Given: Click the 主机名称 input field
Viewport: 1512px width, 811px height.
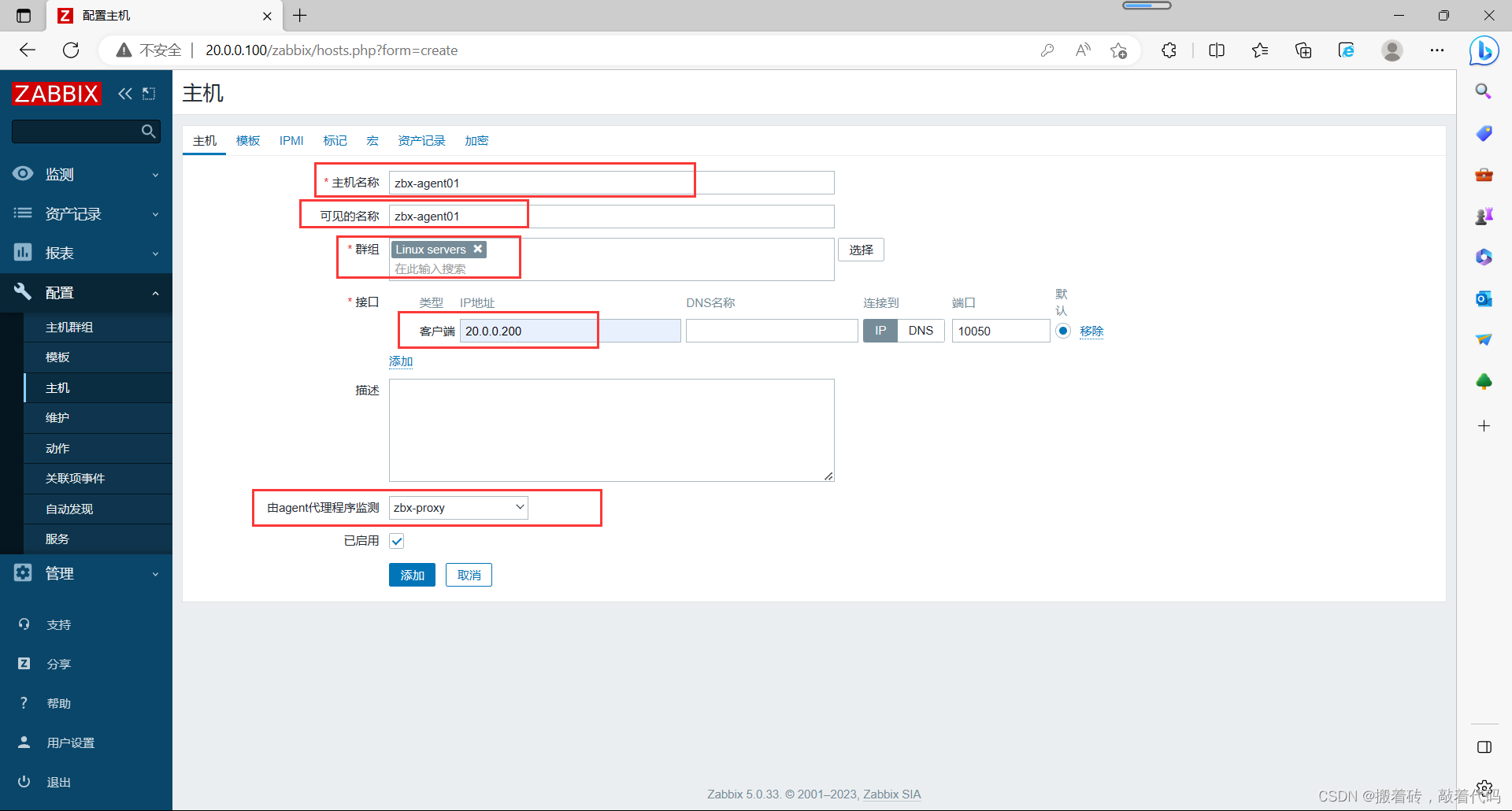Looking at the screenshot, I should point(612,183).
